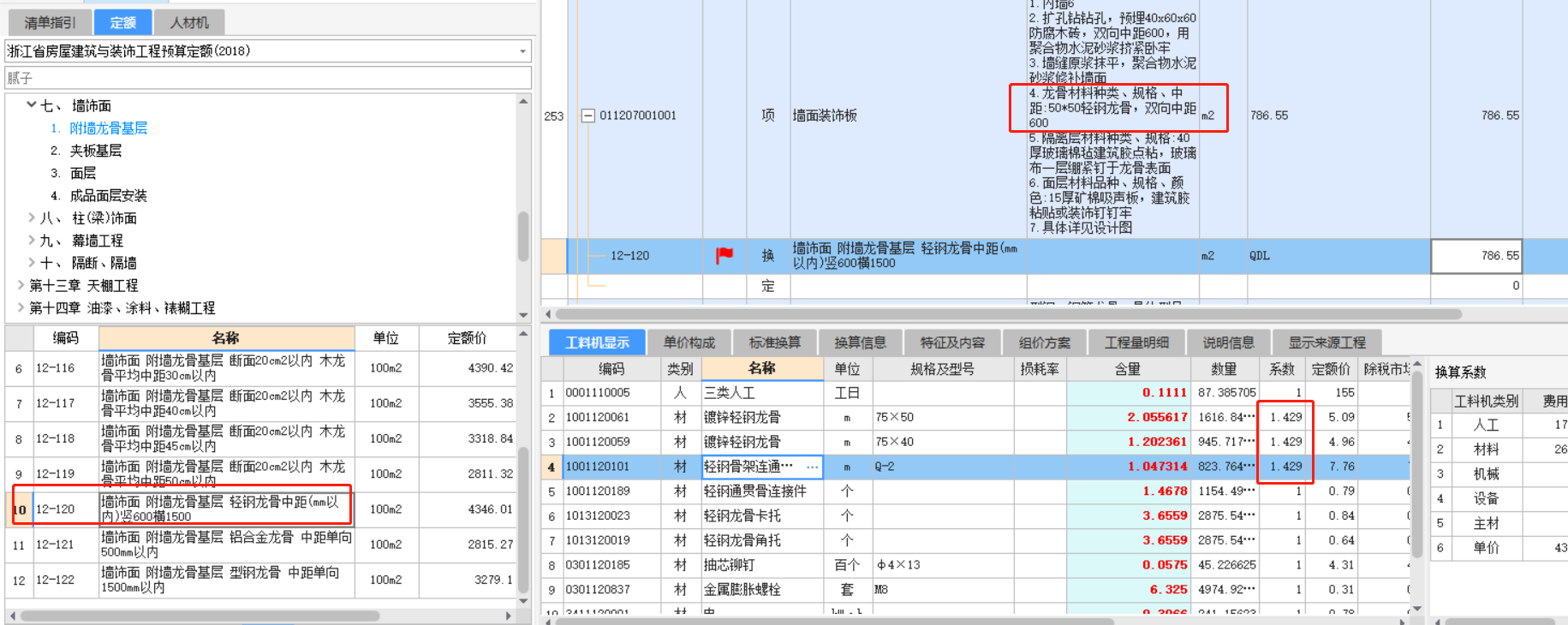This screenshot has height=625, width=1568.
Task: Open the 人材机 tab
Action: (189, 22)
